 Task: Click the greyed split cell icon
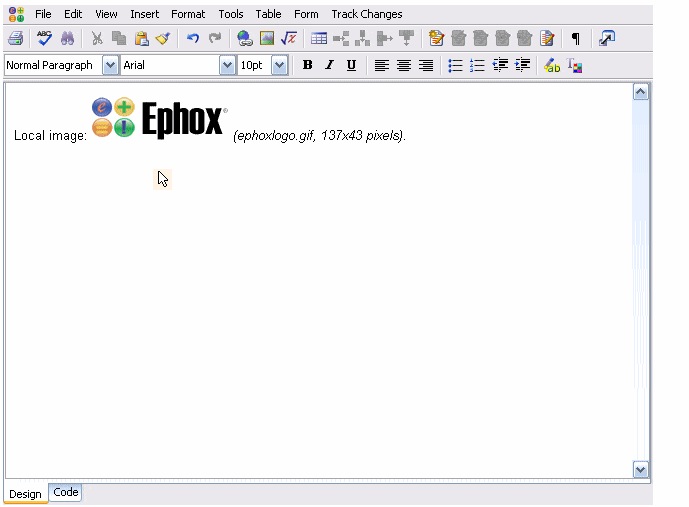(x=384, y=38)
